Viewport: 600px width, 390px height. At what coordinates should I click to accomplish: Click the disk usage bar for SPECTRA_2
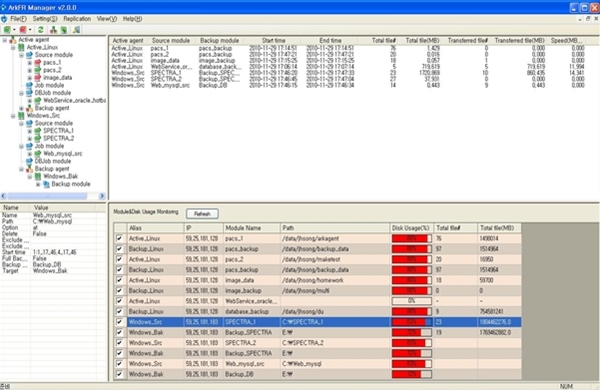tap(411, 343)
